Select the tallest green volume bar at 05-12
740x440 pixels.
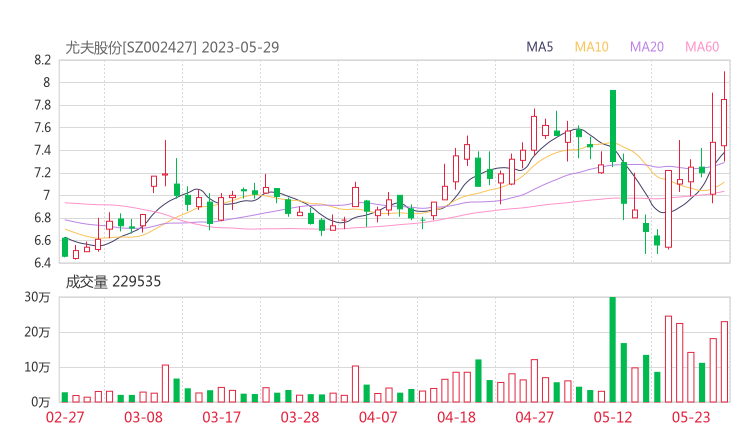[613, 349]
